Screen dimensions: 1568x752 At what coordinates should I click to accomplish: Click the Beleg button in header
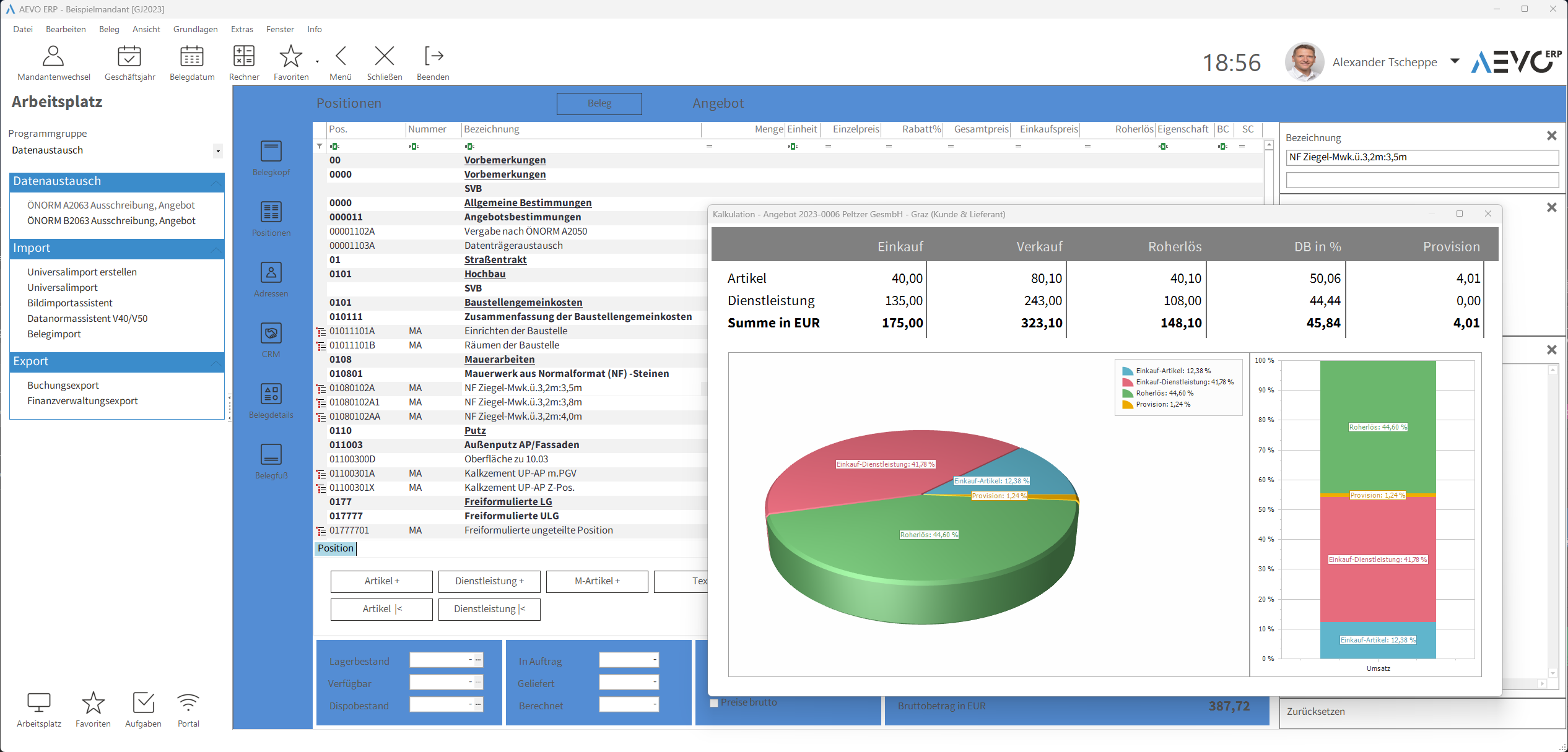[x=599, y=103]
